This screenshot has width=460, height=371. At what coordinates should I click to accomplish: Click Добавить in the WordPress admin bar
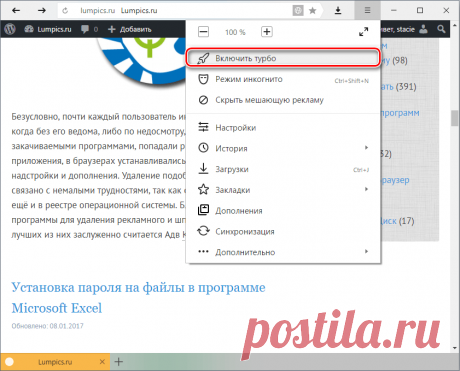[130, 29]
